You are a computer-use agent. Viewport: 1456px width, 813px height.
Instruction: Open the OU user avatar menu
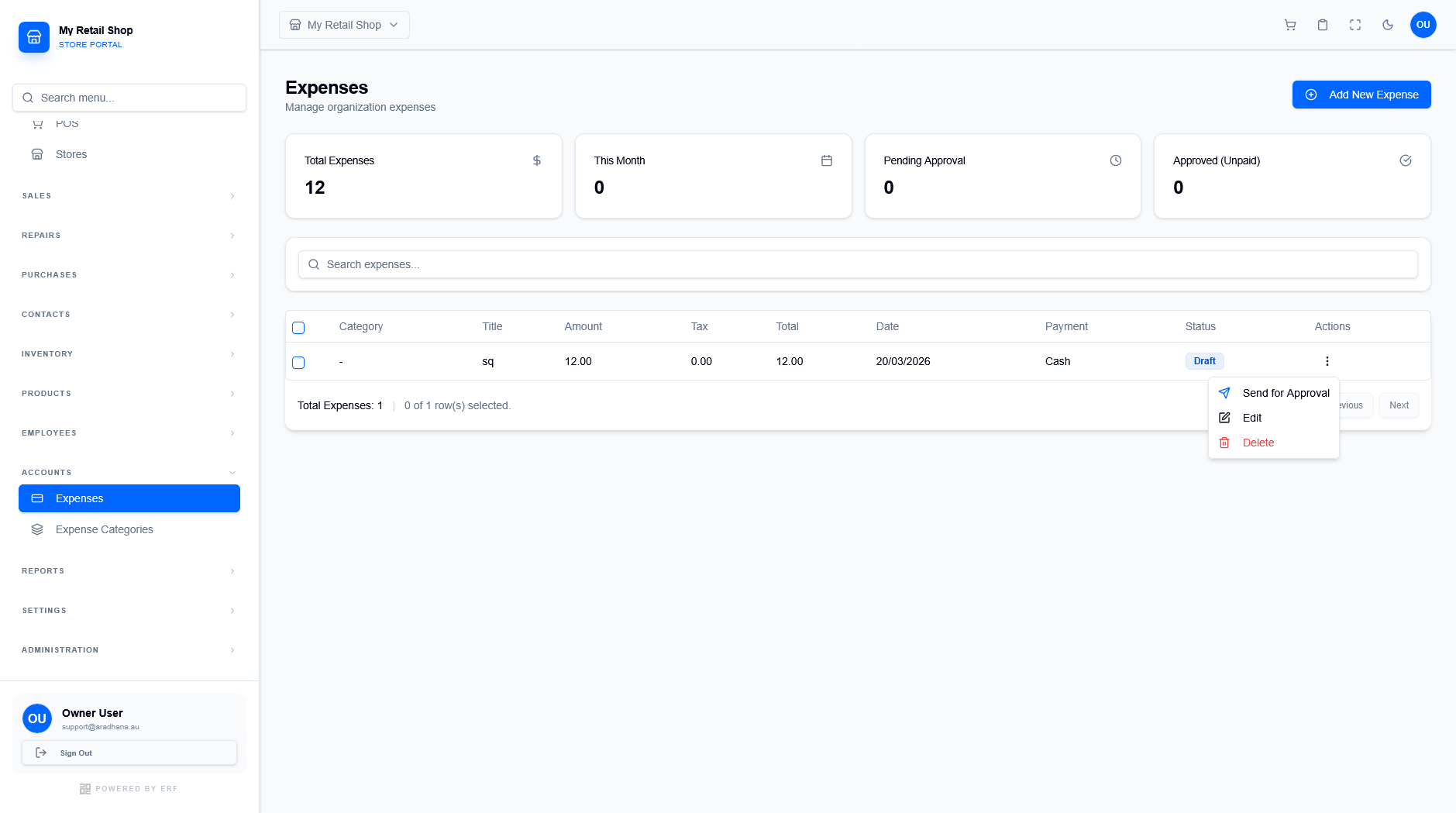click(1423, 25)
